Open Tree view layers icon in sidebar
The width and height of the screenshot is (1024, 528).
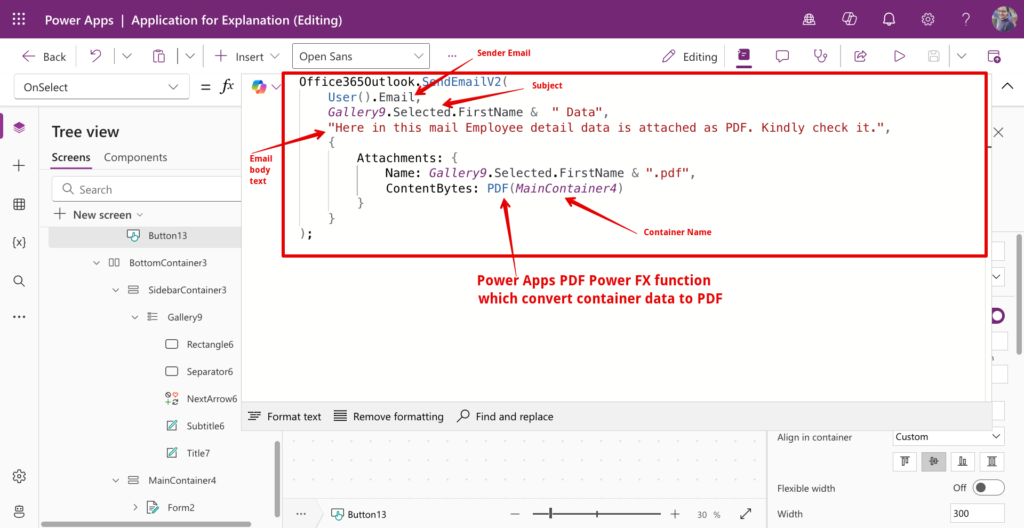pyautogui.click(x=19, y=127)
